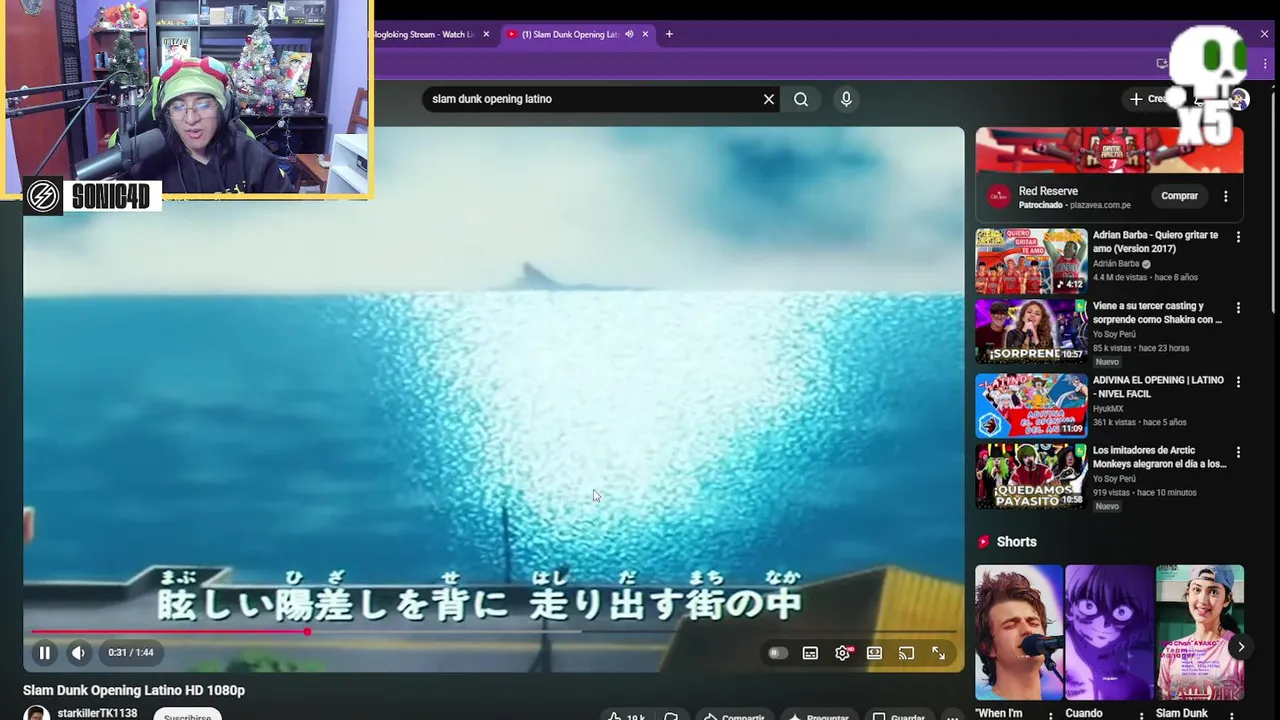The height and width of the screenshot is (720, 1280).
Task: Open the ADIVINA EL OPENING LATINO video
Action: 1031,405
